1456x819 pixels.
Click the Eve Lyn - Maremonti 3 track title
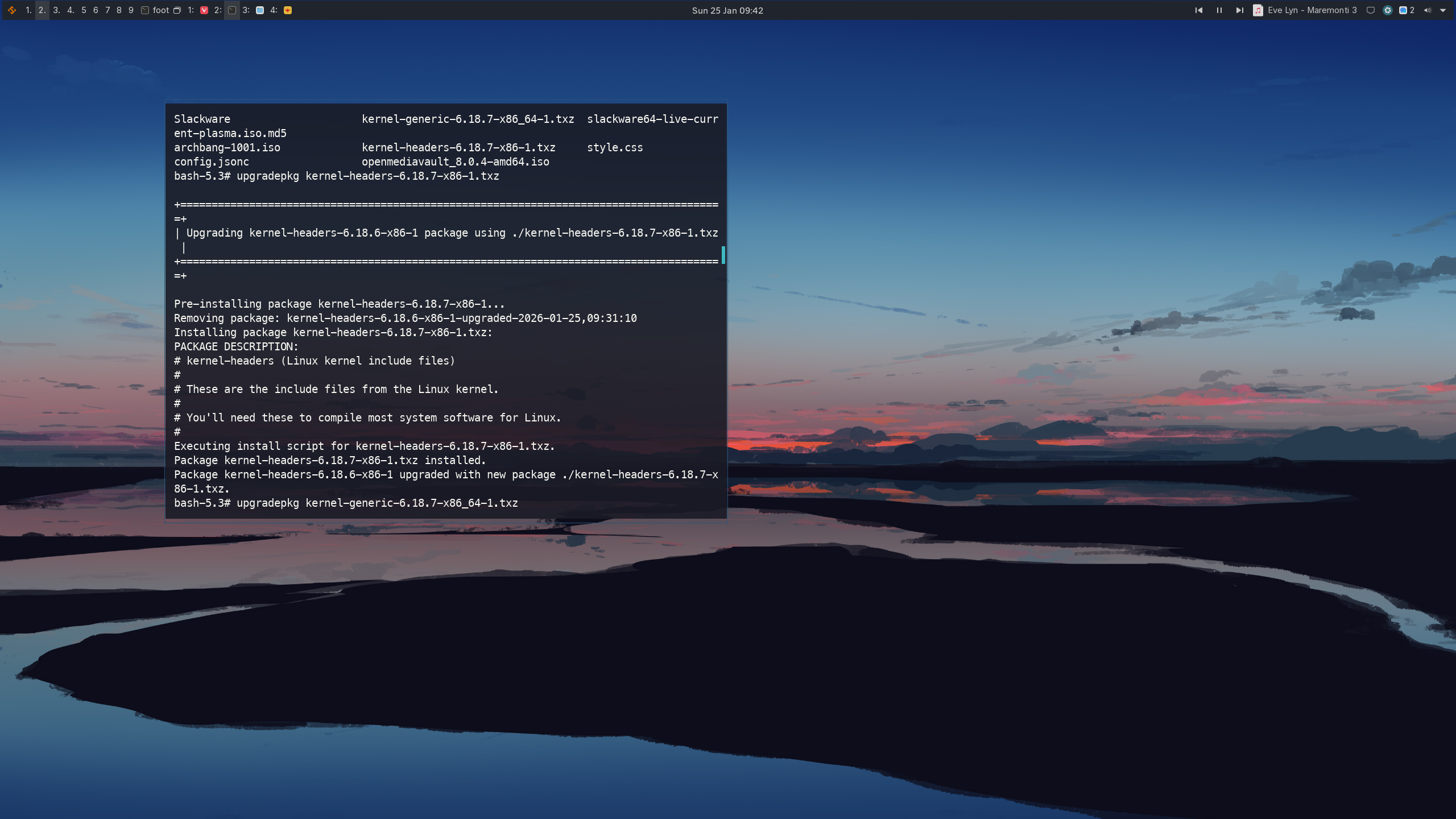coord(1312,10)
